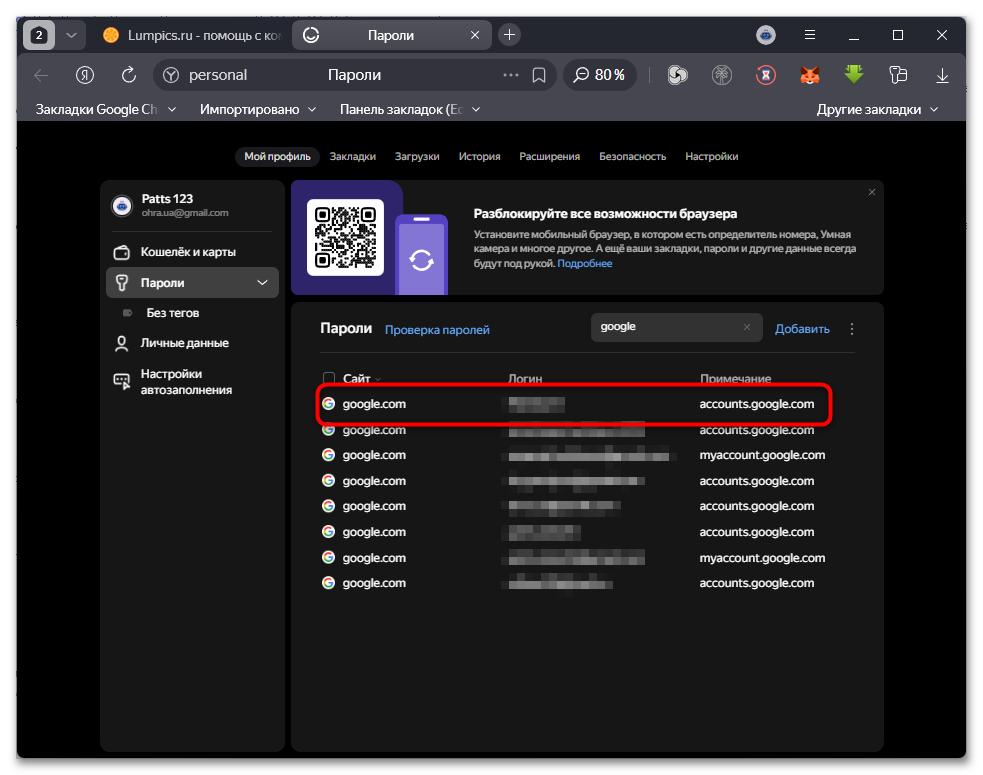Close the Пароли browser tab
This screenshot has height=775, width=983.
click(475, 35)
